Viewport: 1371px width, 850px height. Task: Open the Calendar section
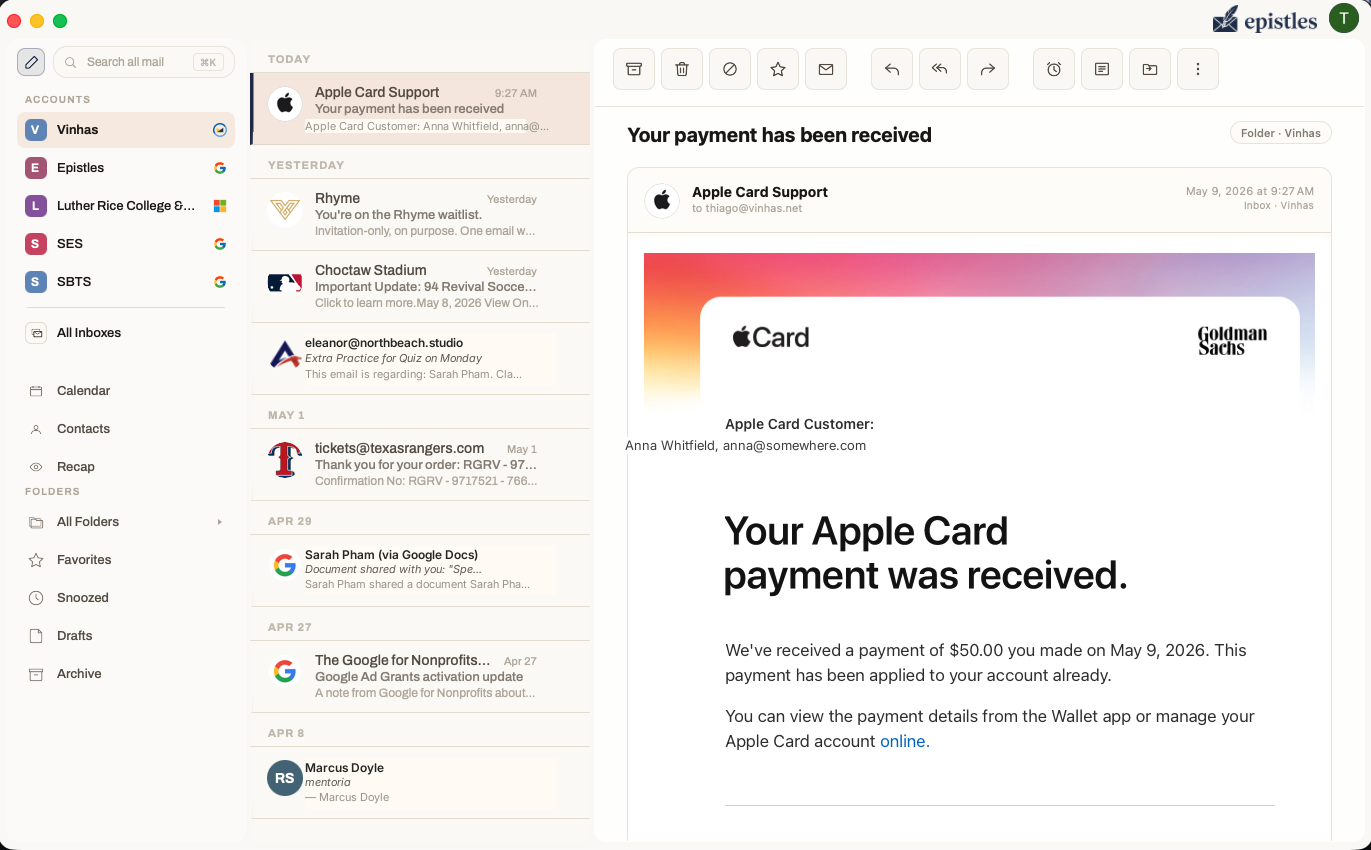126,391
